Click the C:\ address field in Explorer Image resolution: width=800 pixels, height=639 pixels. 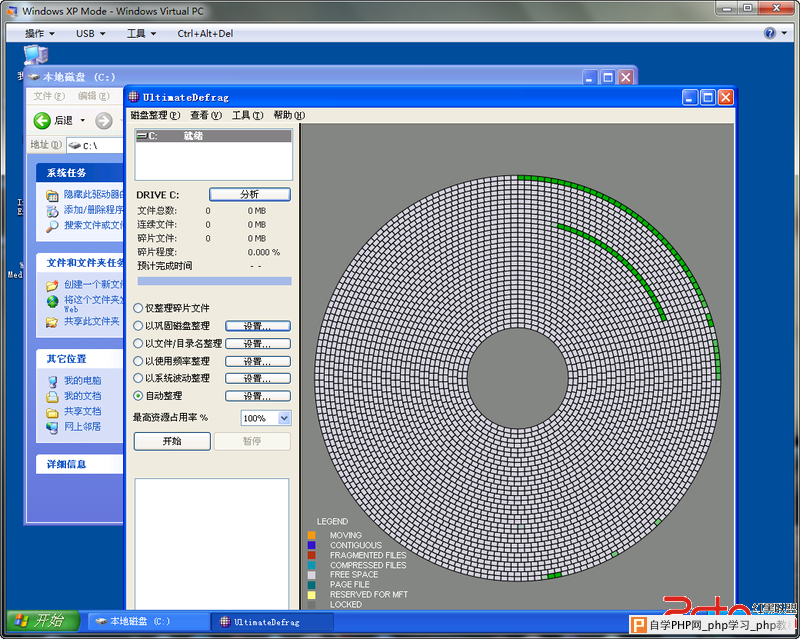[x=95, y=146]
